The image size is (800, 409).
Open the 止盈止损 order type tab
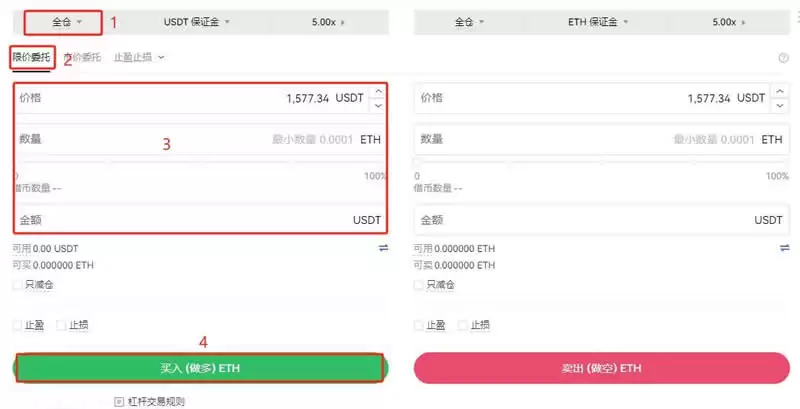(x=138, y=58)
